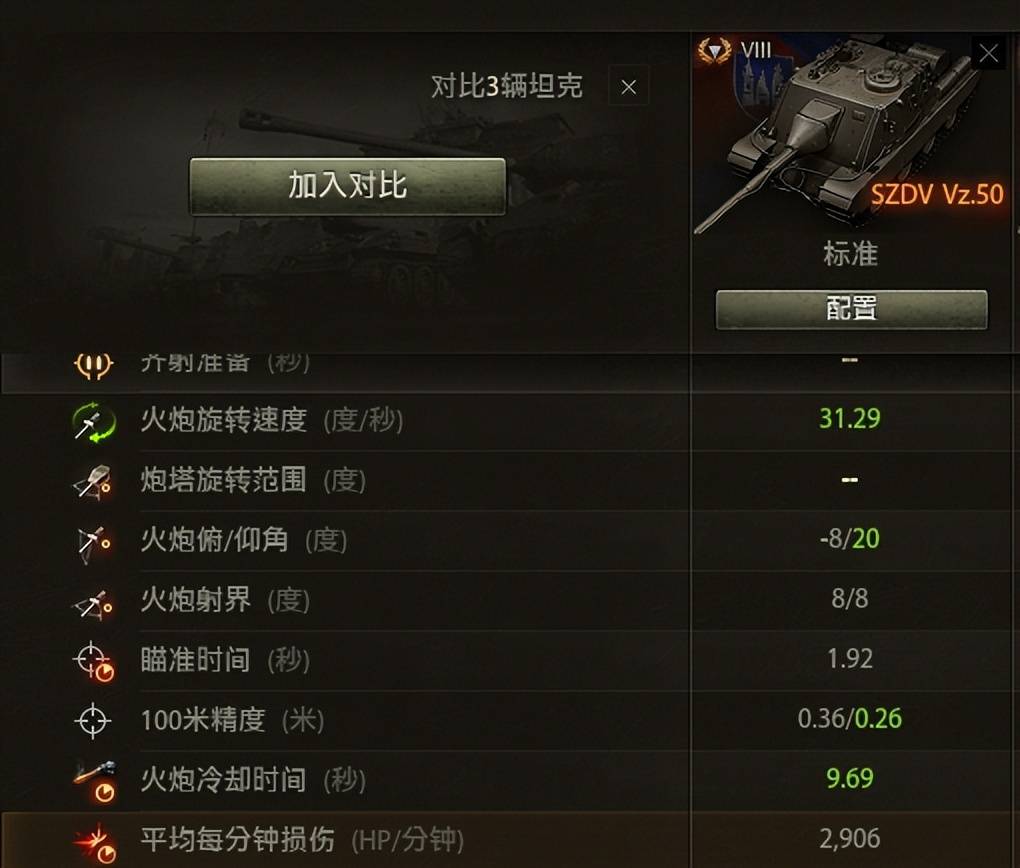
Task: Select the 平均每分钟损伤 highlighted row
Action: [510, 840]
